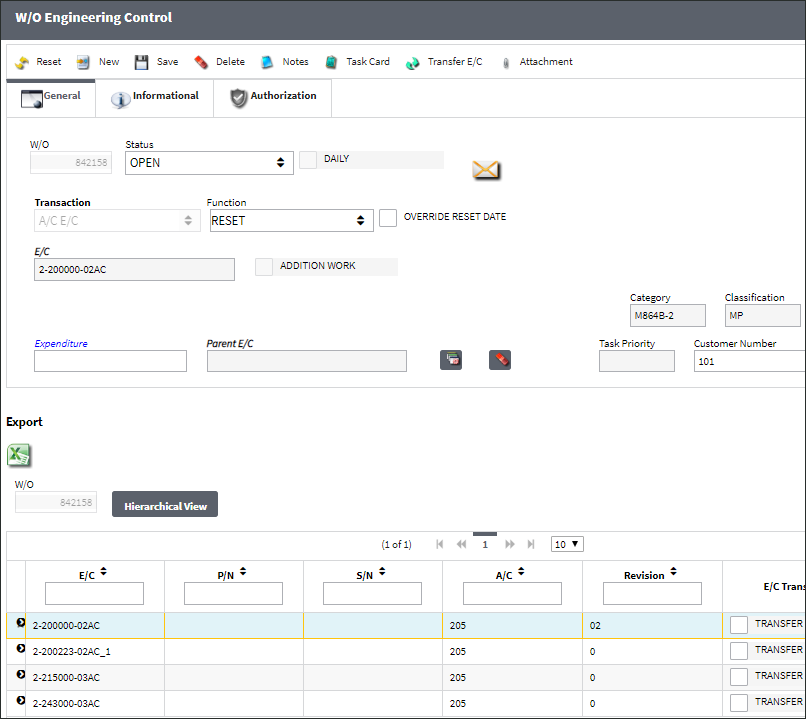Viewport: 806px width, 719px height.
Task: Click the E/C input field with 2-200000-02AC
Action: [134, 269]
